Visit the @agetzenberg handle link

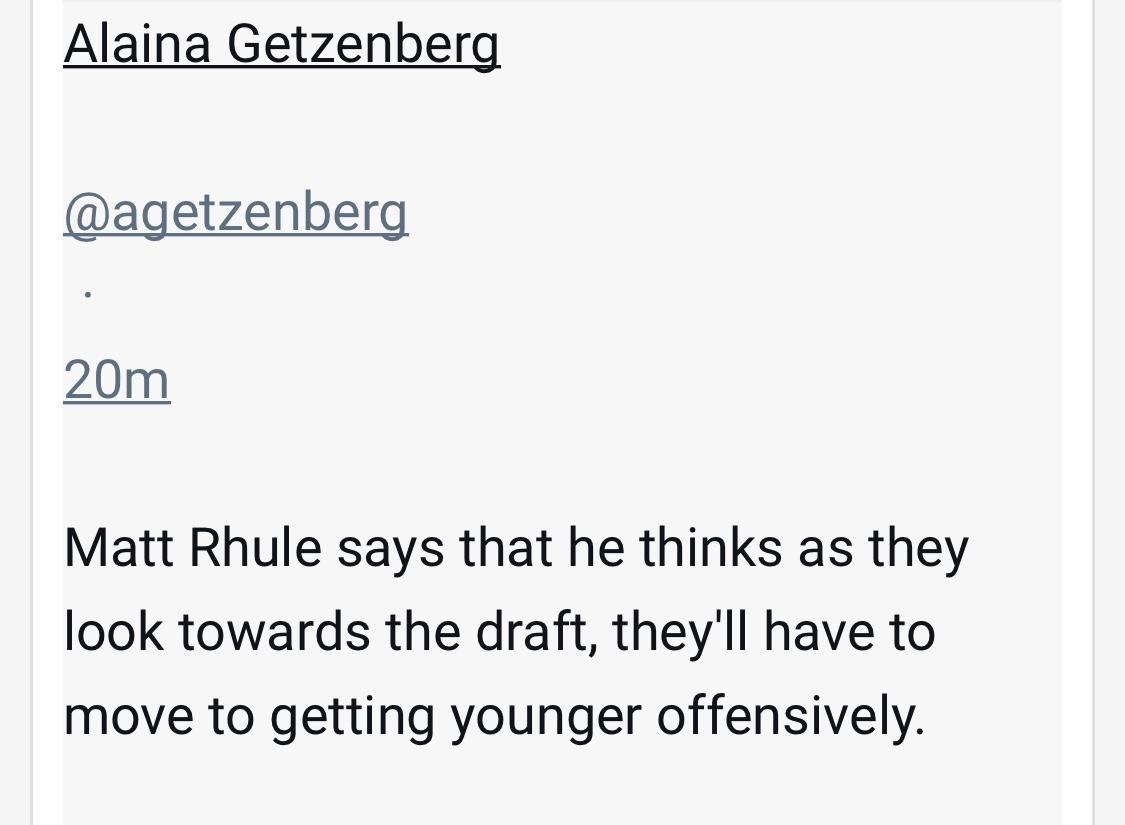pos(235,213)
